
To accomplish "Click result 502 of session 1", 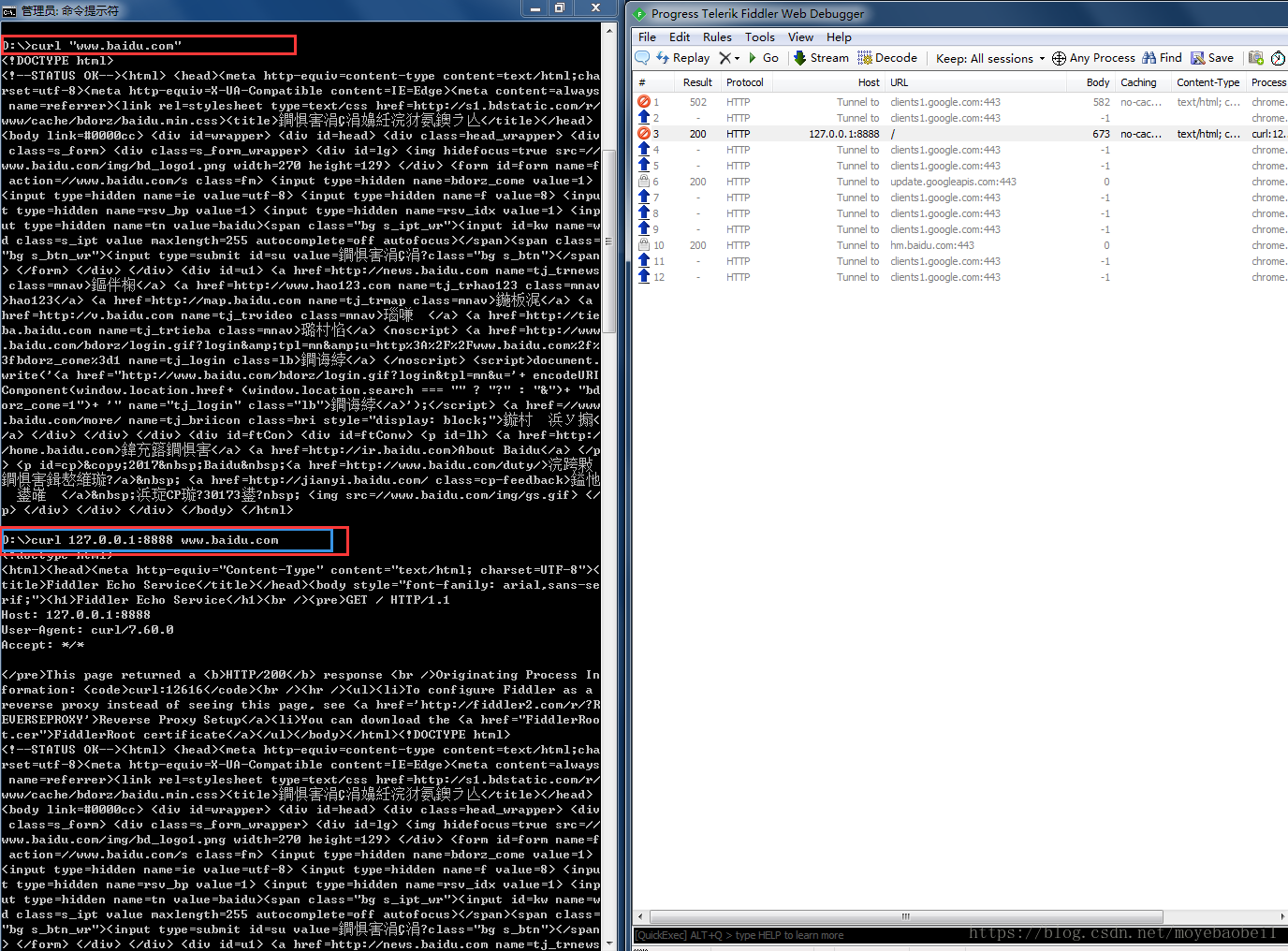I will tap(698, 102).
